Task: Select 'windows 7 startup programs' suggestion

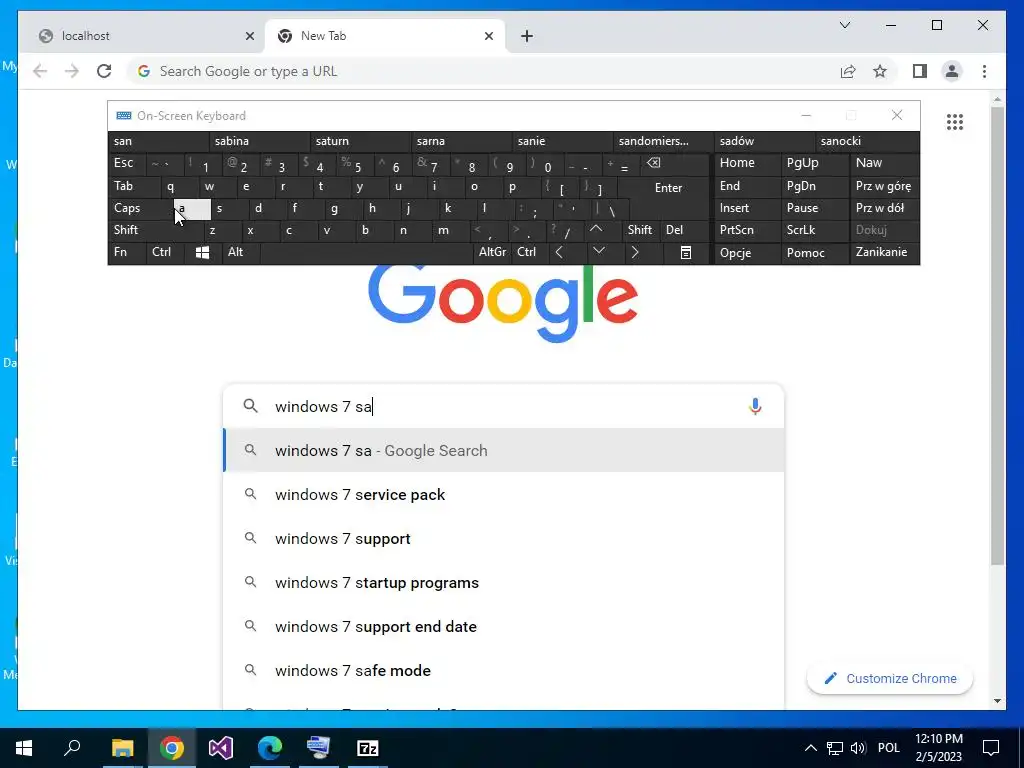Action: click(x=504, y=583)
